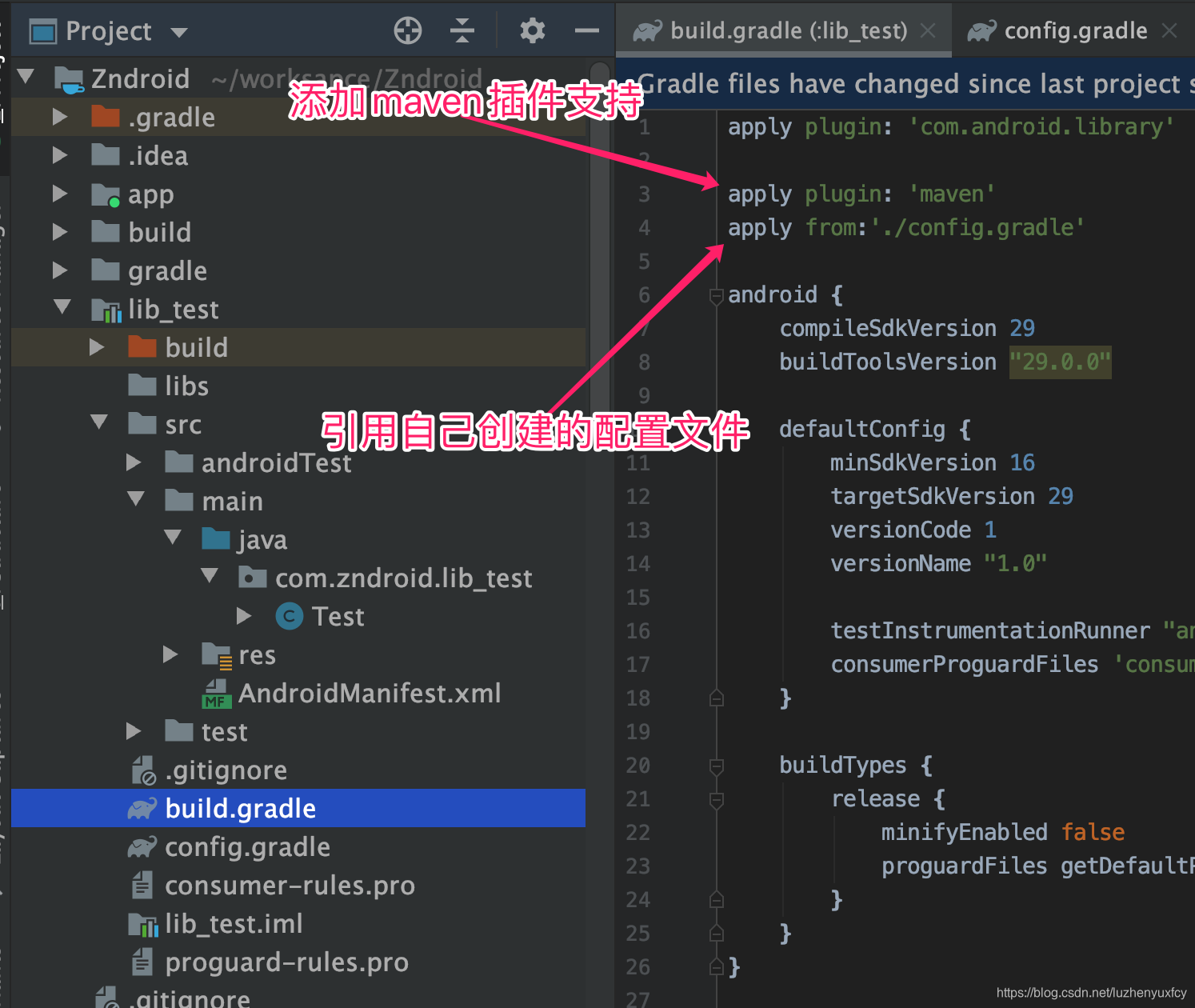The image size is (1195, 1008).
Task: Click Gradle files changed notification banner
Action: (x=905, y=83)
